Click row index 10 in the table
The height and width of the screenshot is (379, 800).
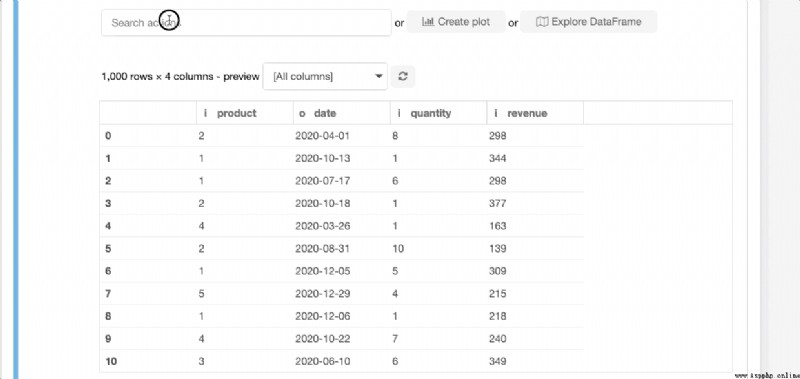point(111,362)
